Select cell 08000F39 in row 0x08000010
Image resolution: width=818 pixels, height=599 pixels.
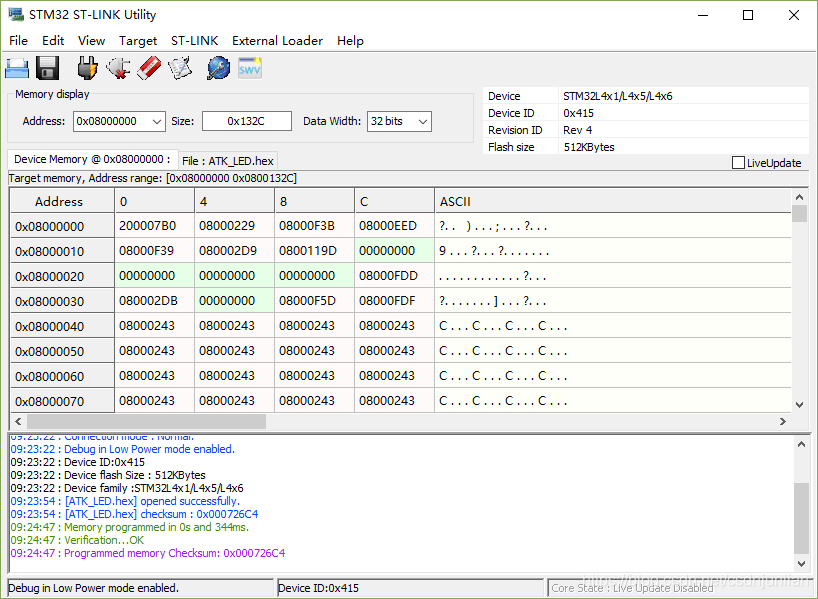(x=154, y=251)
